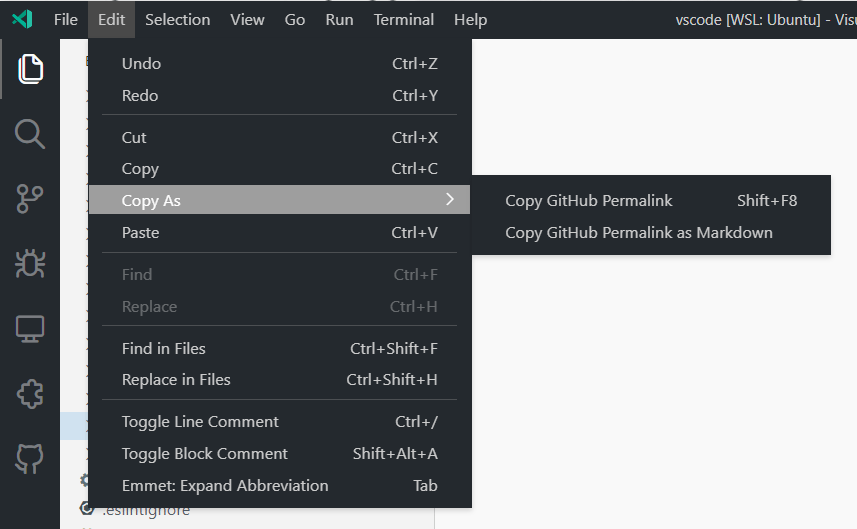Open the Terminal menu
Image resolution: width=857 pixels, height=529 pixels.
[404, 19]
